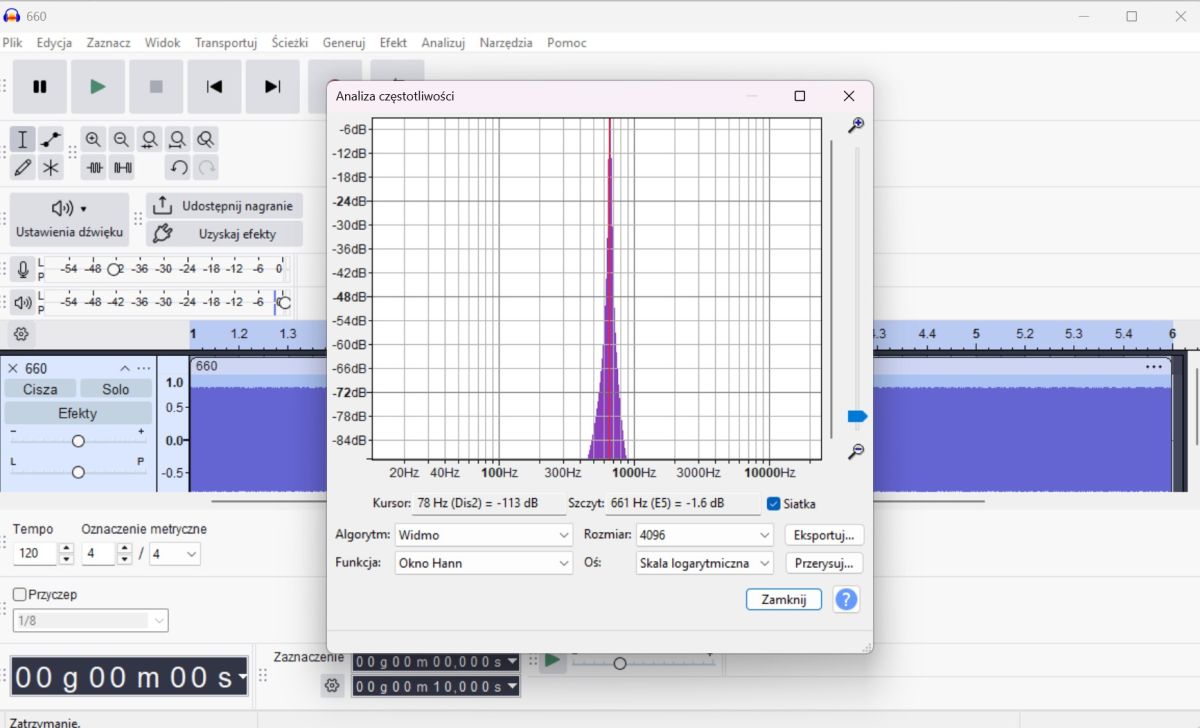The image size is (1200, 728).
Task: Select the Multi-tool asterisk icon
Action: [x=51, y=167]
